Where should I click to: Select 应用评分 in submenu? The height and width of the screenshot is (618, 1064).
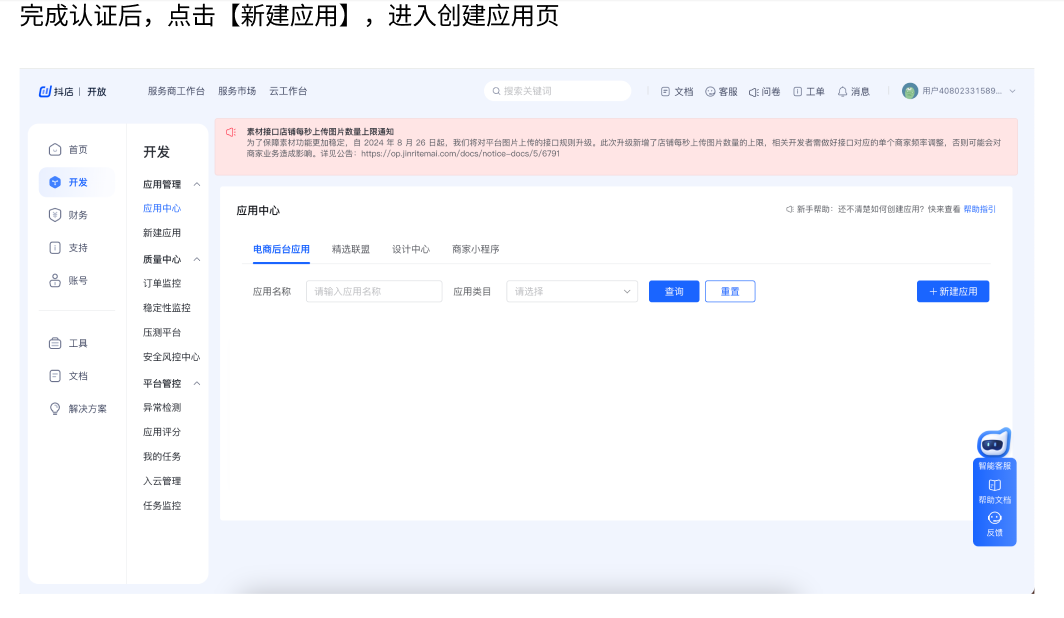click(x=162, y=431)
